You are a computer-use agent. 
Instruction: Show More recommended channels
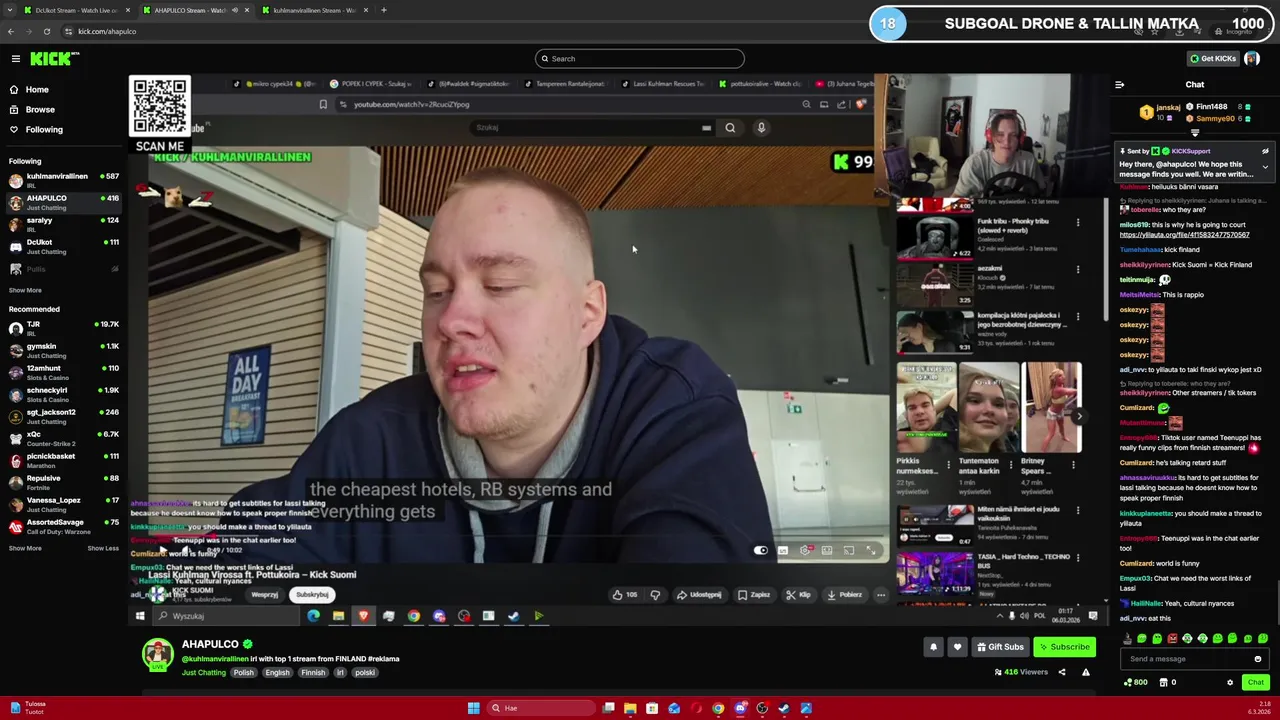coord(26,548)
